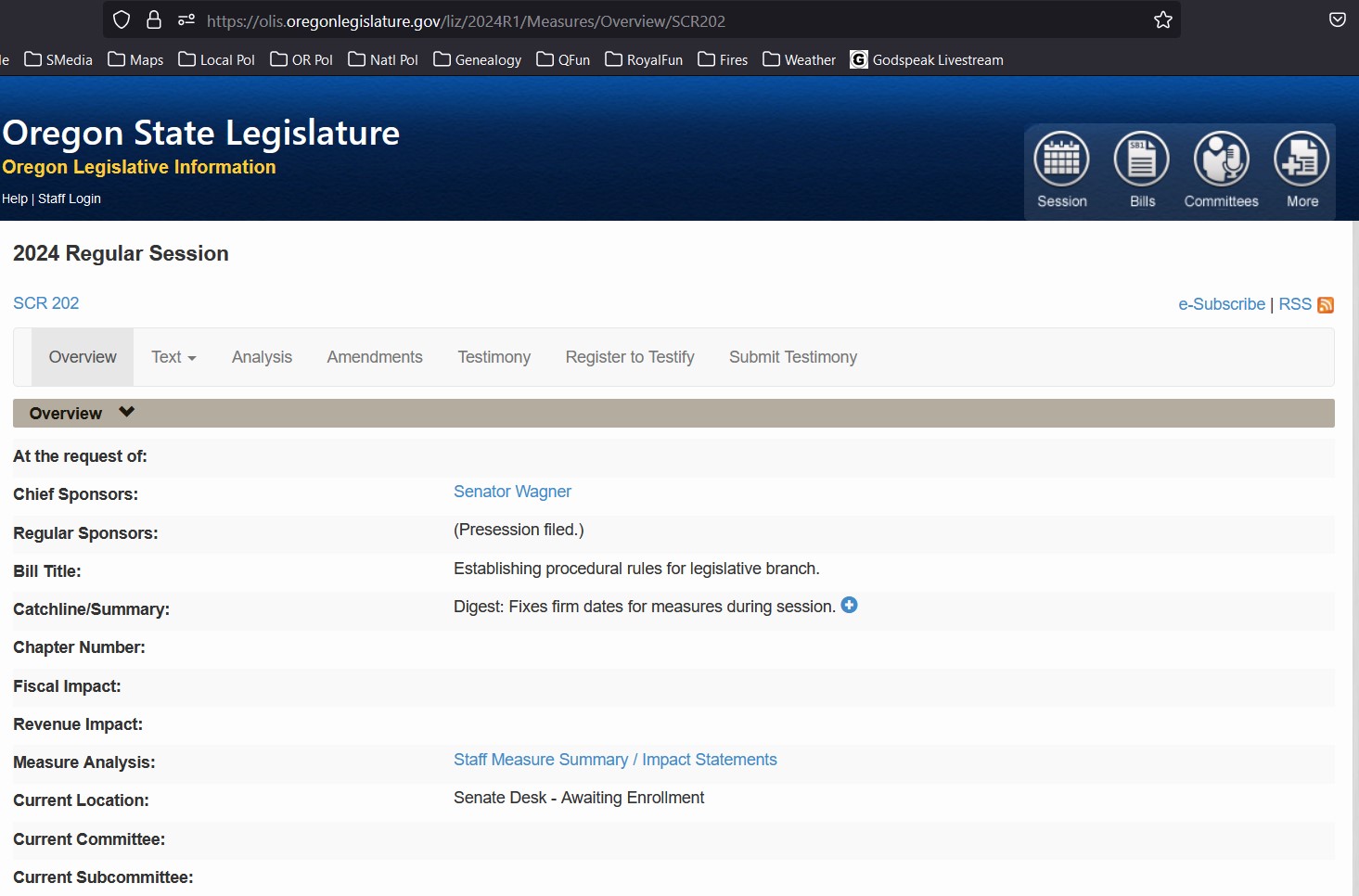This screenshot has height=896, width=1359.
Task: Open the Submit Testimony tab
Action: pos(793,357)
